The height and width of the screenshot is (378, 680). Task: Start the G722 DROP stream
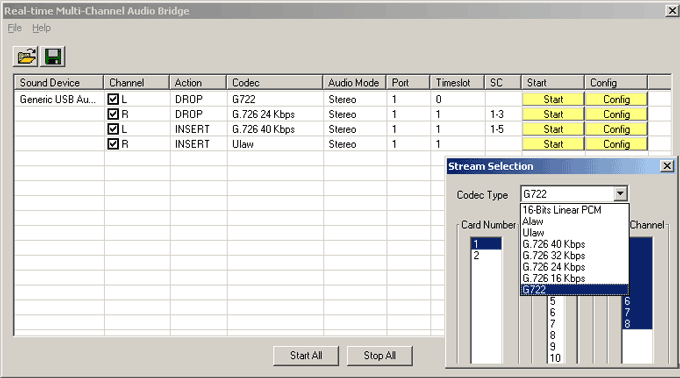click(x=553, y=99)
